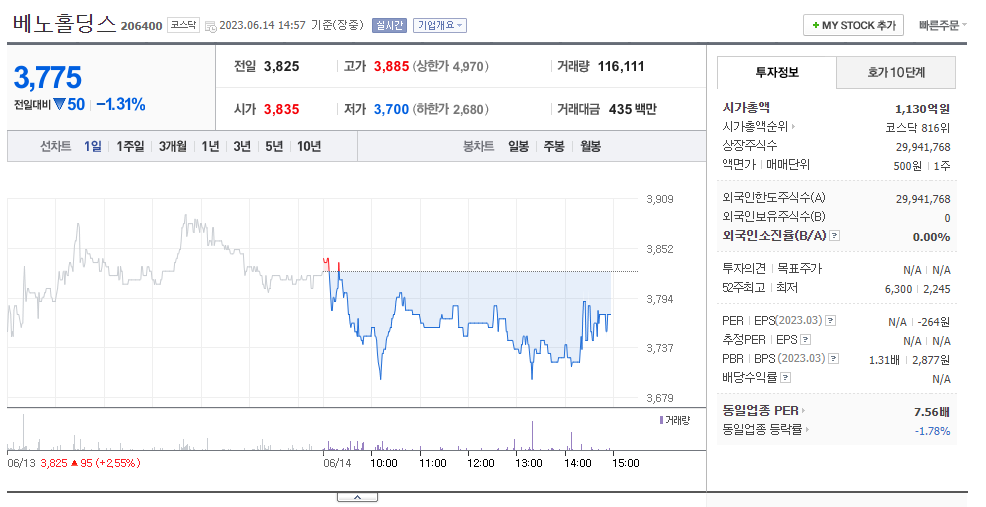986x507 pixels.
Task: Click the 전일 value 3,825
Action: point(281,67)
